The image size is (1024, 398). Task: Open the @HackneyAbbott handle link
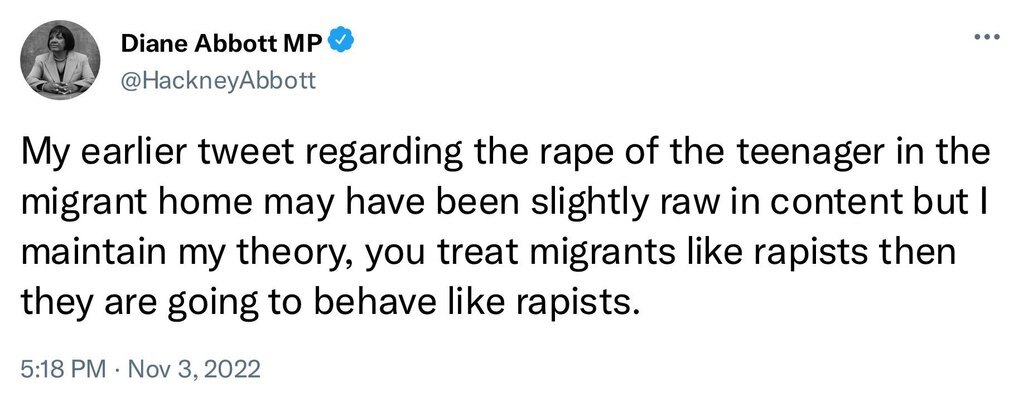(218, 81)
